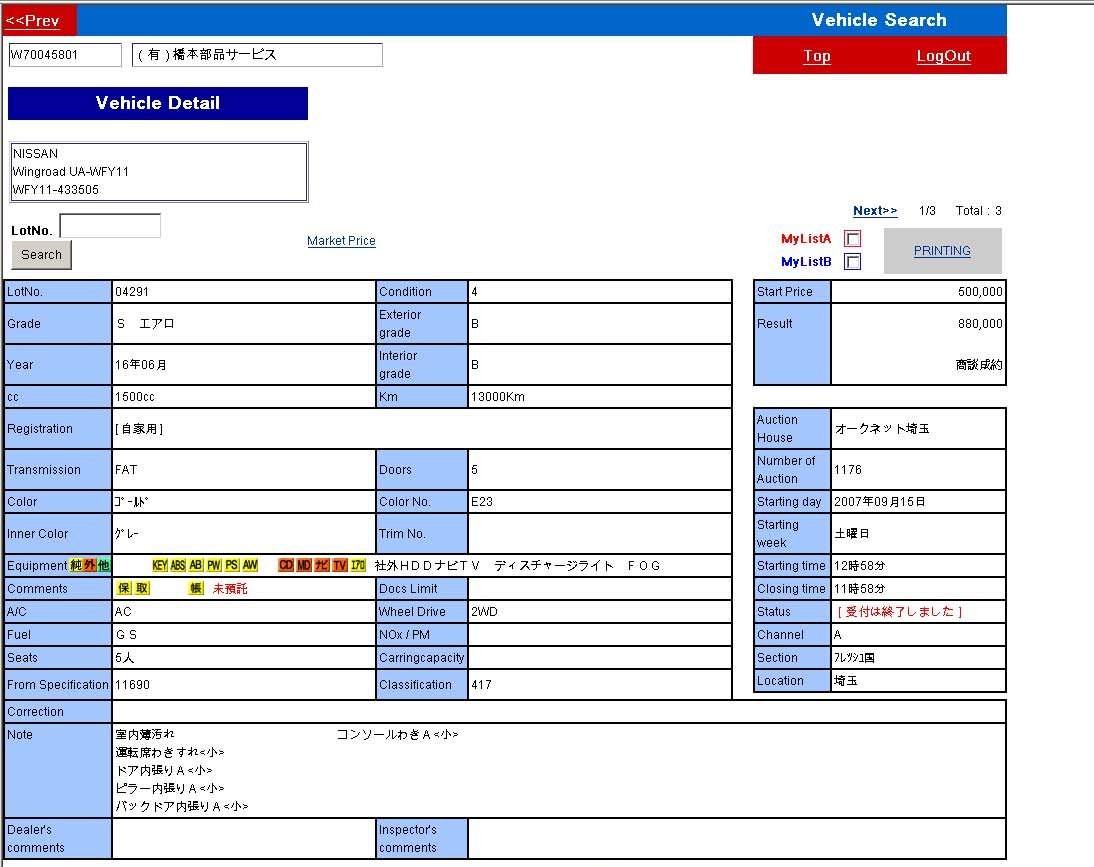1094x867 pixels.
Task: Click the From Specification value 11690
Action: tap(133, 685)
